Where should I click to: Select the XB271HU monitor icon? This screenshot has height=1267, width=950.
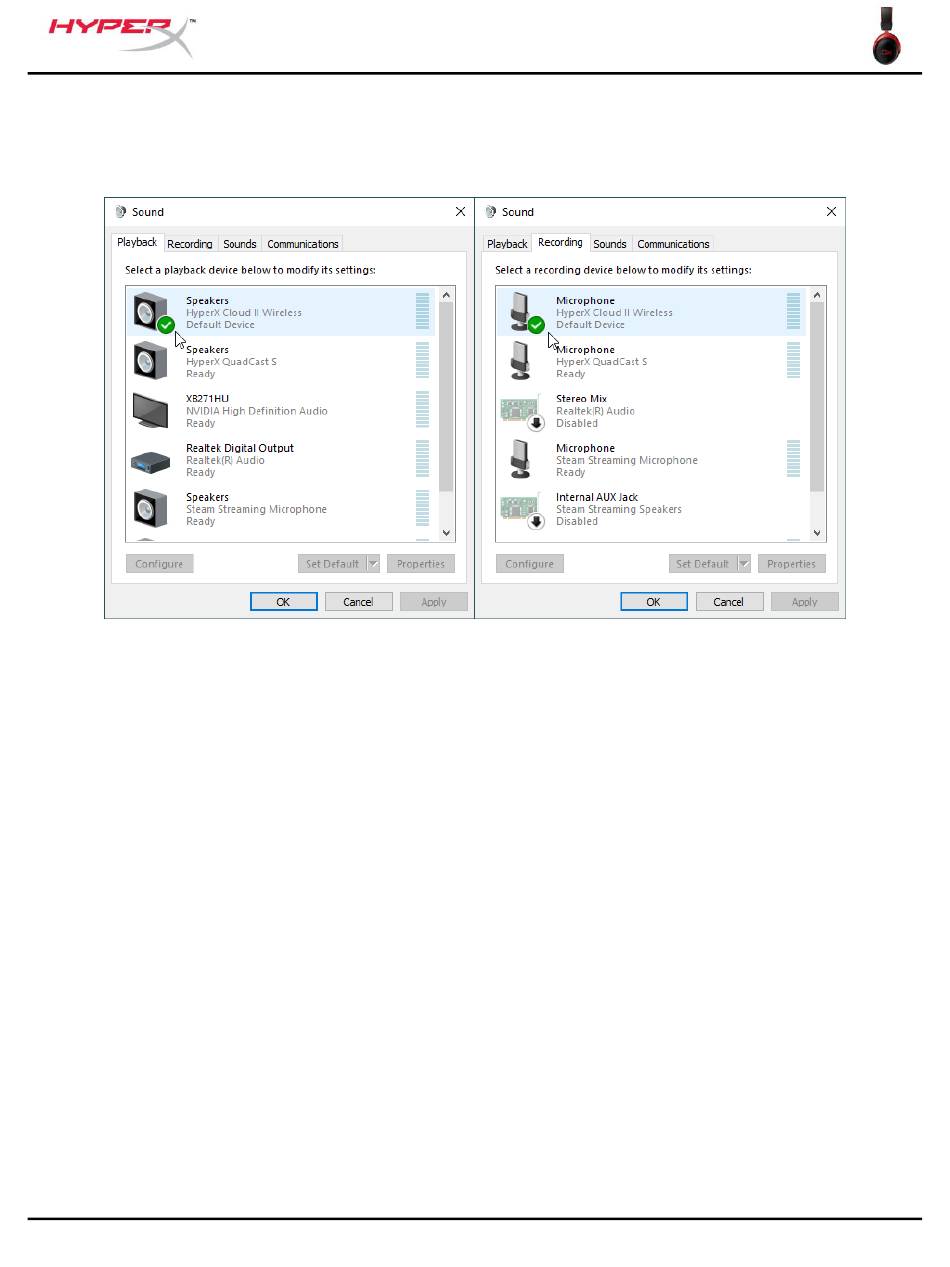(x=151, y=410)
